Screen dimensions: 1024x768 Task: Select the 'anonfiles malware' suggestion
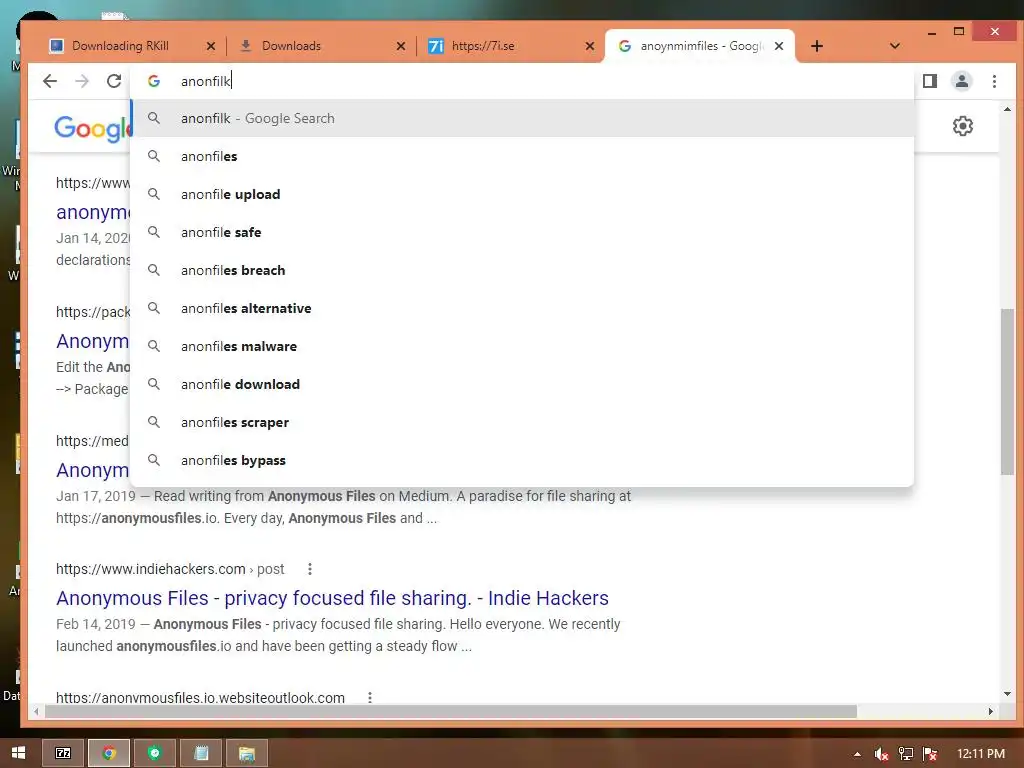(x=522, y=346)
